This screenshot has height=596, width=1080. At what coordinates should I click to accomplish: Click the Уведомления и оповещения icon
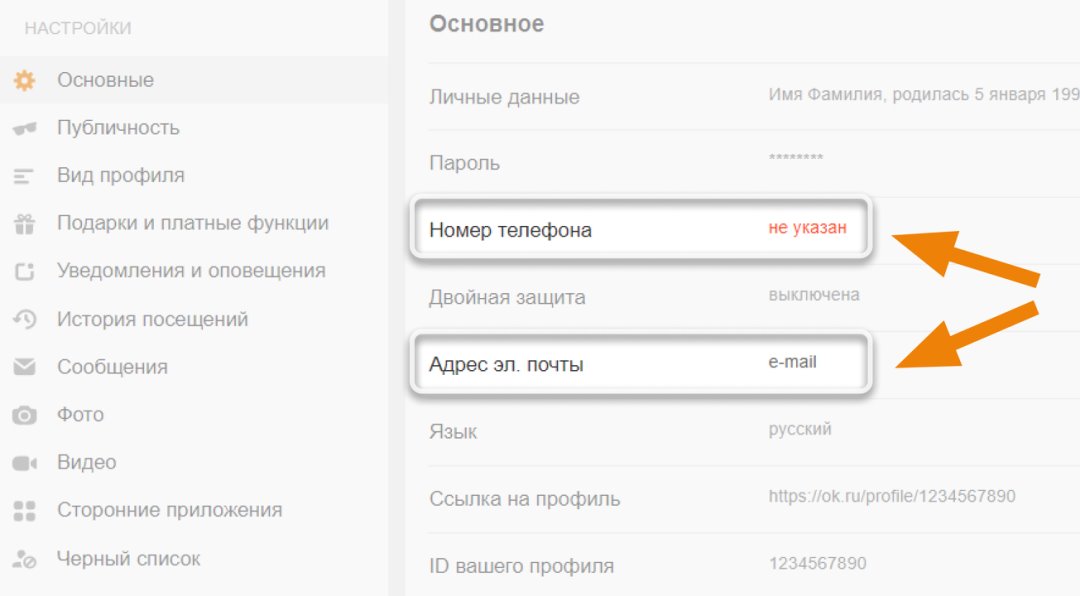[x=24, y=271]
